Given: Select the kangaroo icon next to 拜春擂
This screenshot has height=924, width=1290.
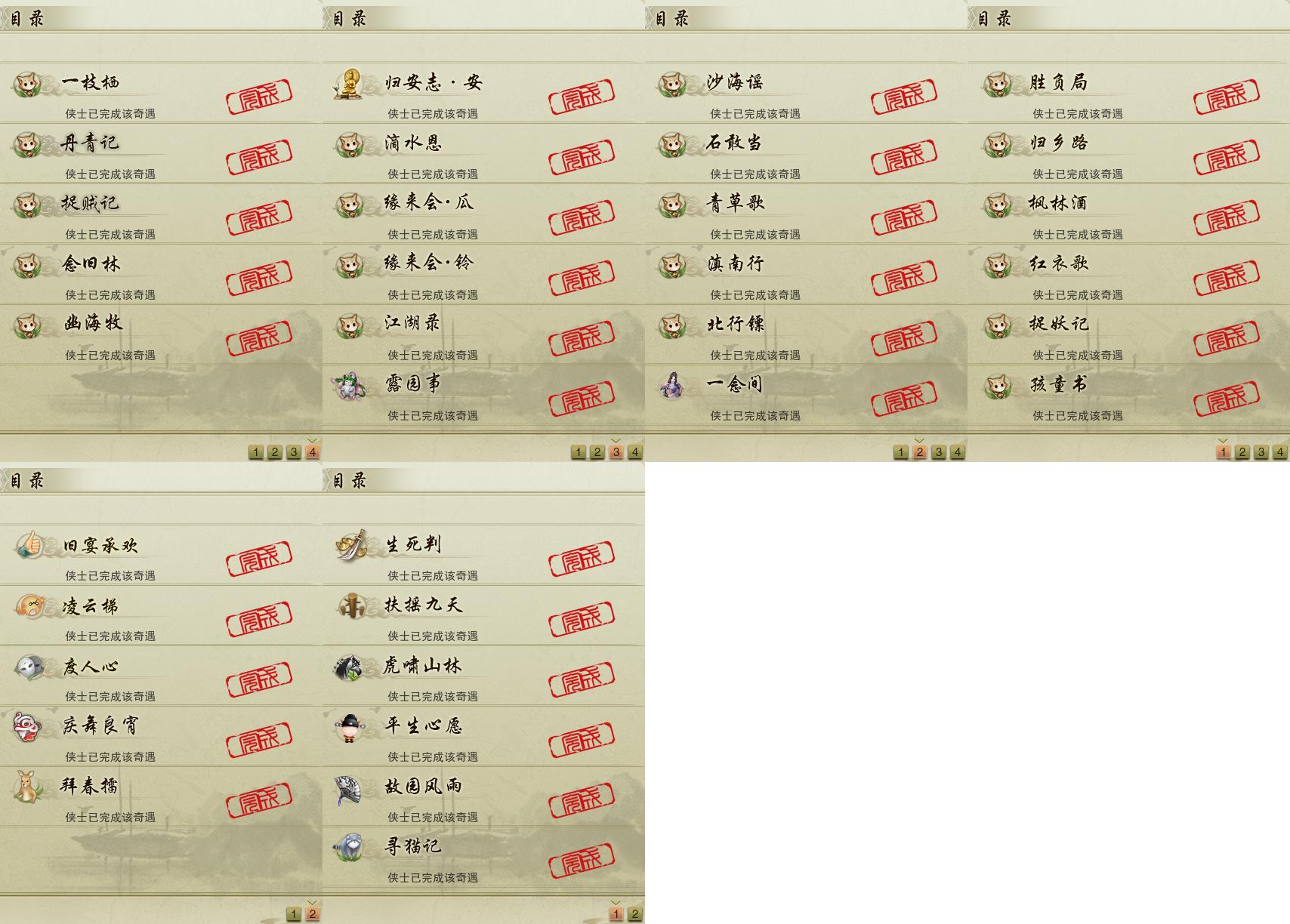Looking at the screenshot, I should [x=28, y=787].
